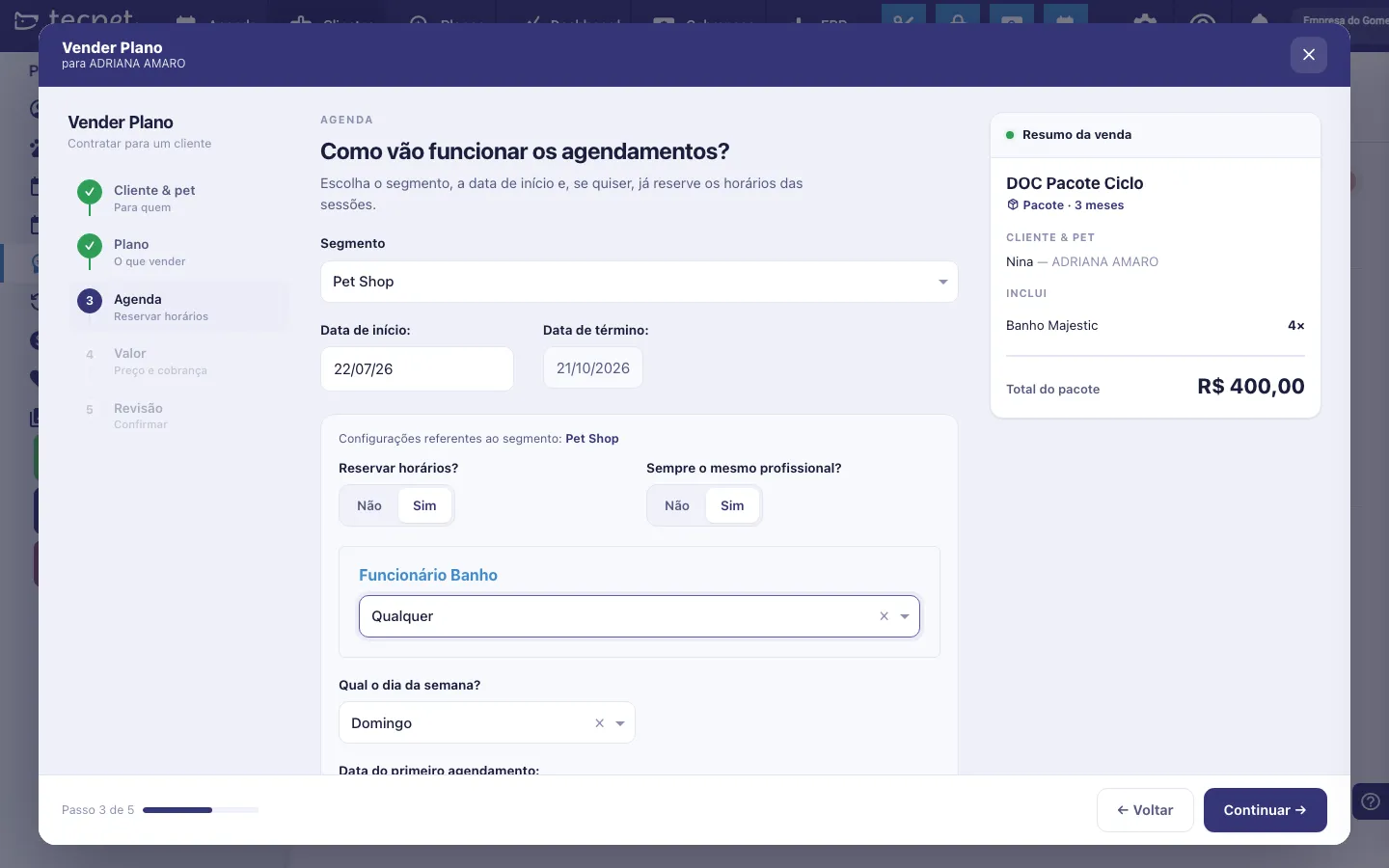Click the Passo 3 de 5 progress bar
Image resolution: width=1389 pixels, height=868 pixels.
(201, 810)
